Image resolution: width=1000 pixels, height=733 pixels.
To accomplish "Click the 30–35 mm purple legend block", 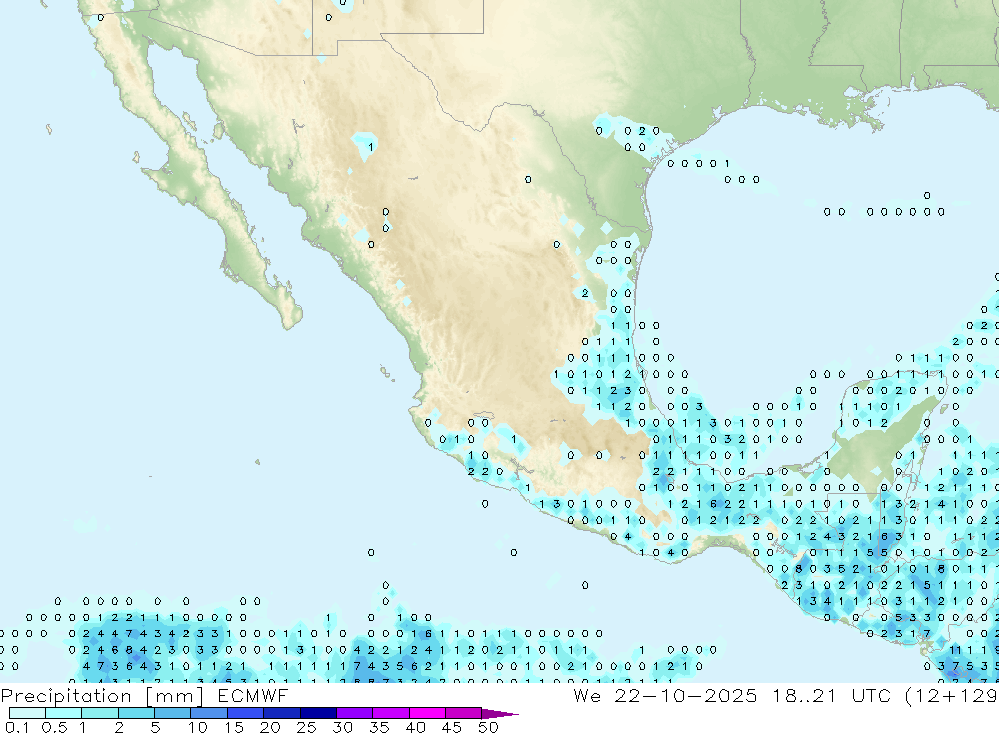I will point(355,713).
